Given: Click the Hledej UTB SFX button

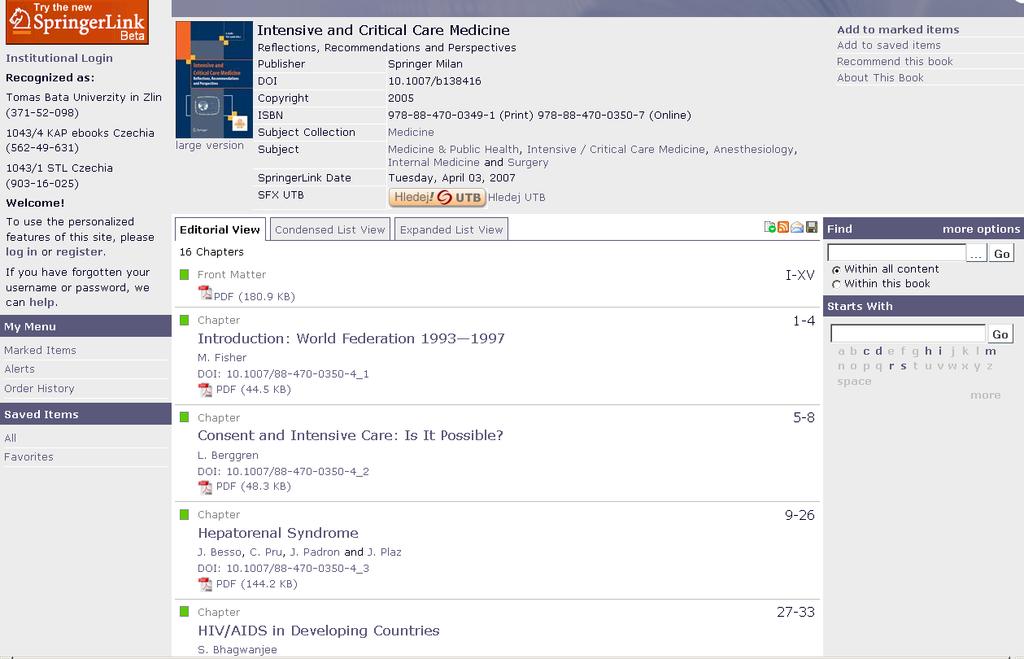Looking at the screenshot, I should [437, 197].
